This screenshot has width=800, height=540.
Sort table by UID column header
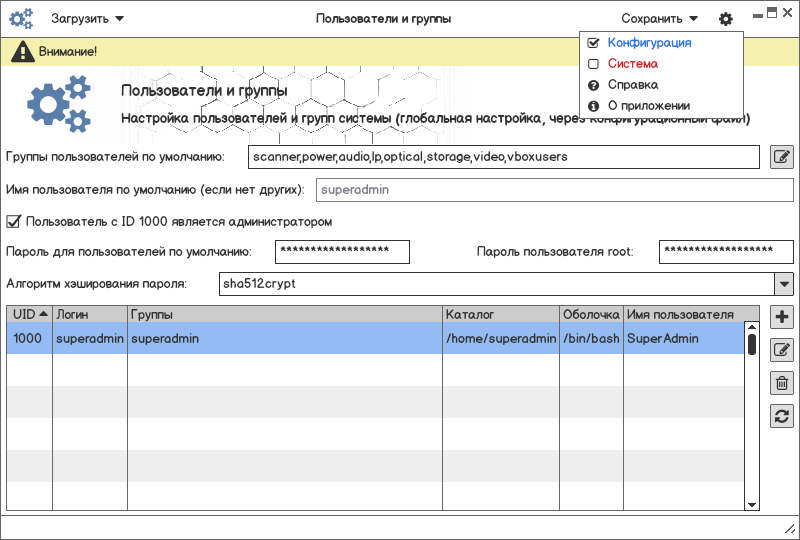(x=29, y=314)
